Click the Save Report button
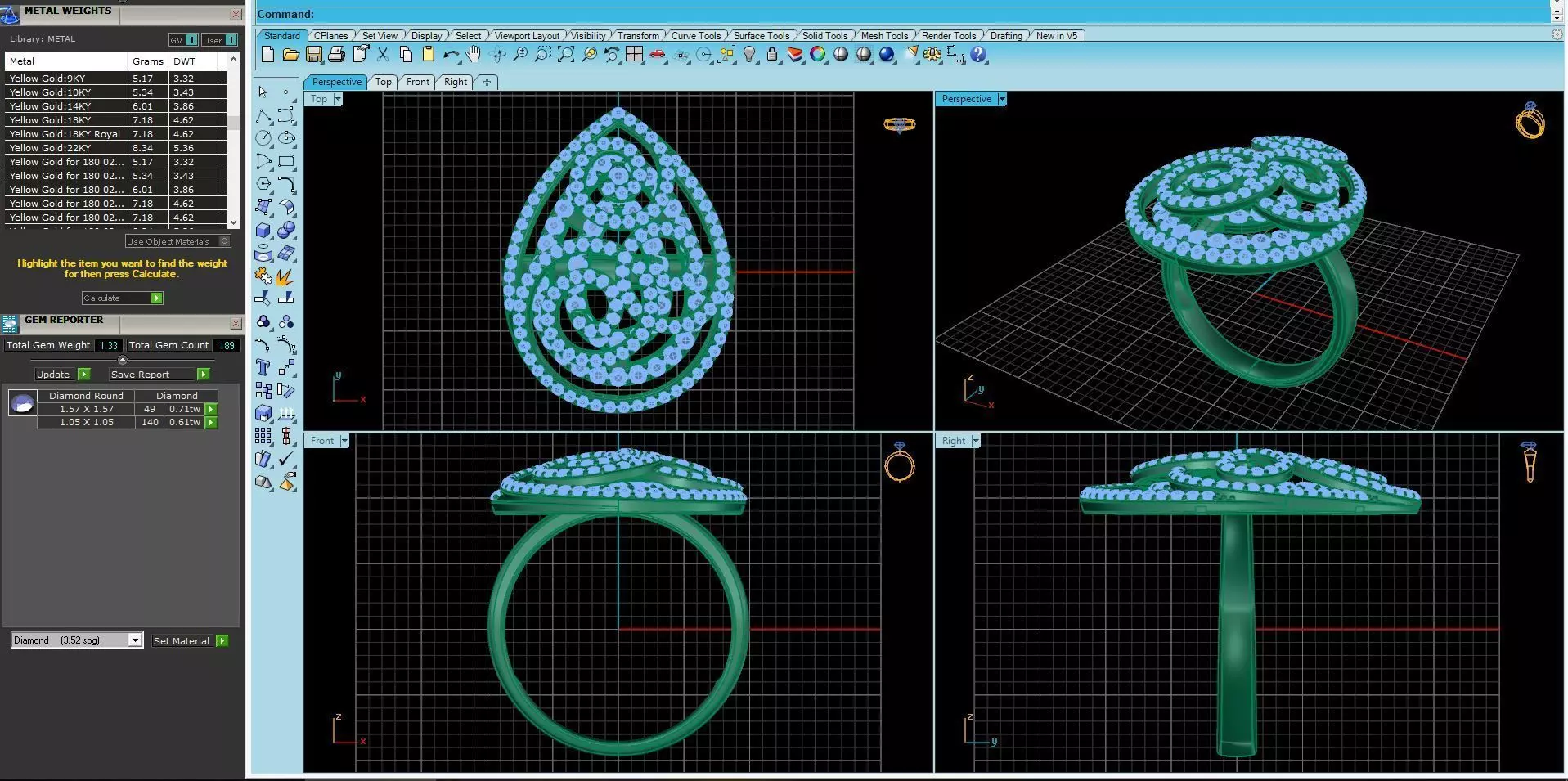 (x=159, y=374)
